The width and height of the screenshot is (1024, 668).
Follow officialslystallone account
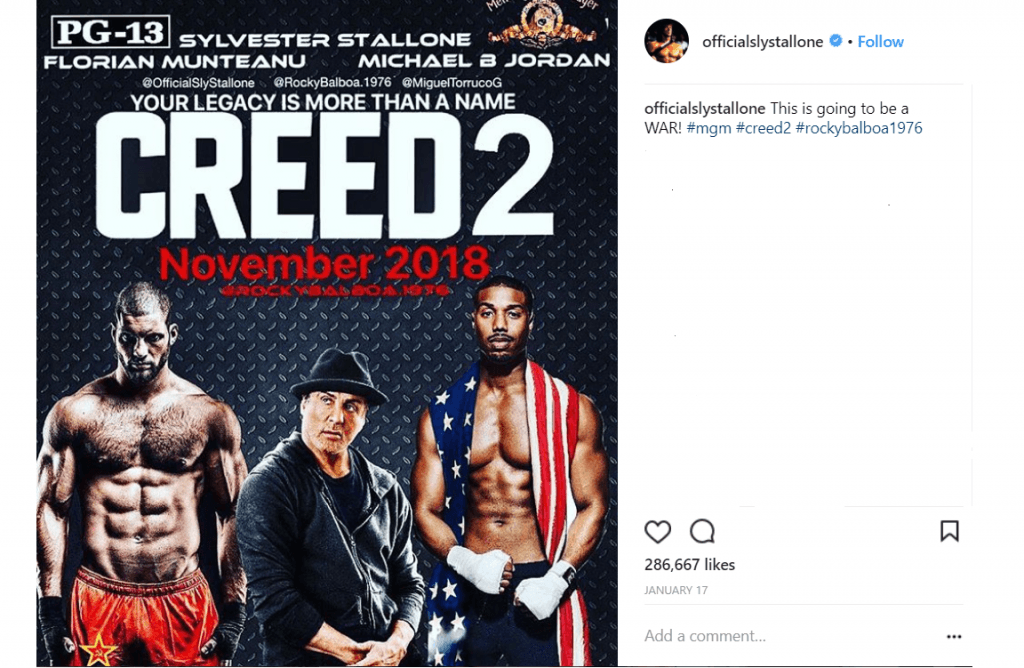point(880,42)
